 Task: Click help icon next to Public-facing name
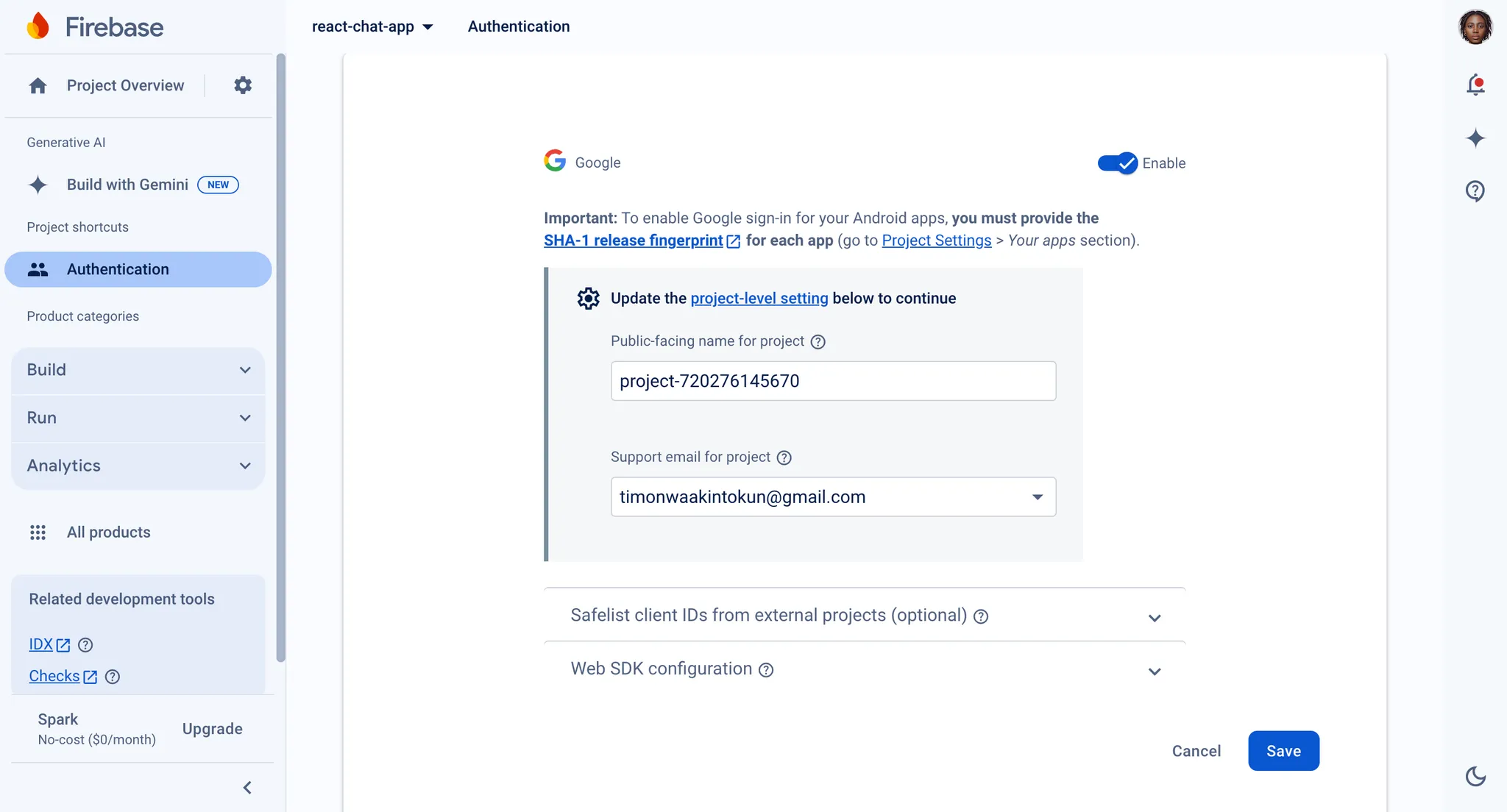(818, 341)
